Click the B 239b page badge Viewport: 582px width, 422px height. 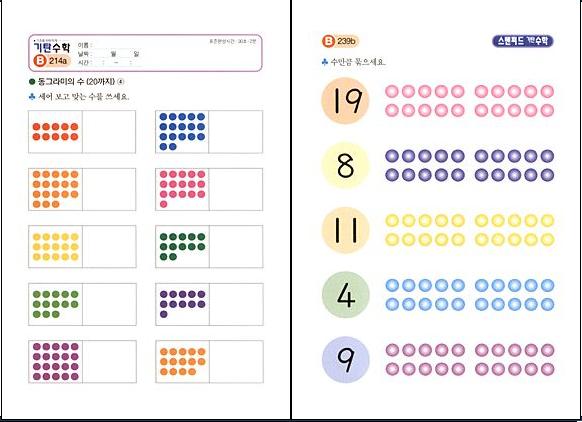coord(340,41)
